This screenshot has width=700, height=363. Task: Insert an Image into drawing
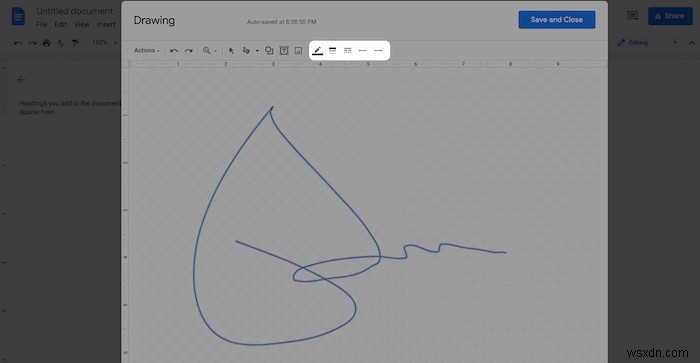[x=298, y=51]
